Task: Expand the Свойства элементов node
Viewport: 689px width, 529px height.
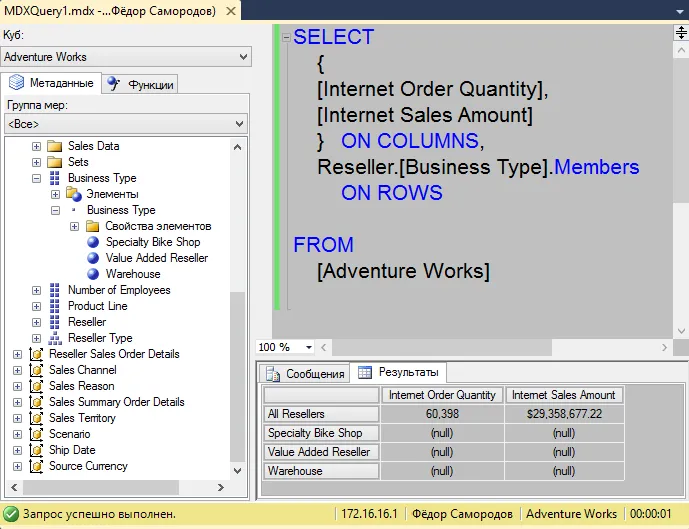Action: 74,226
